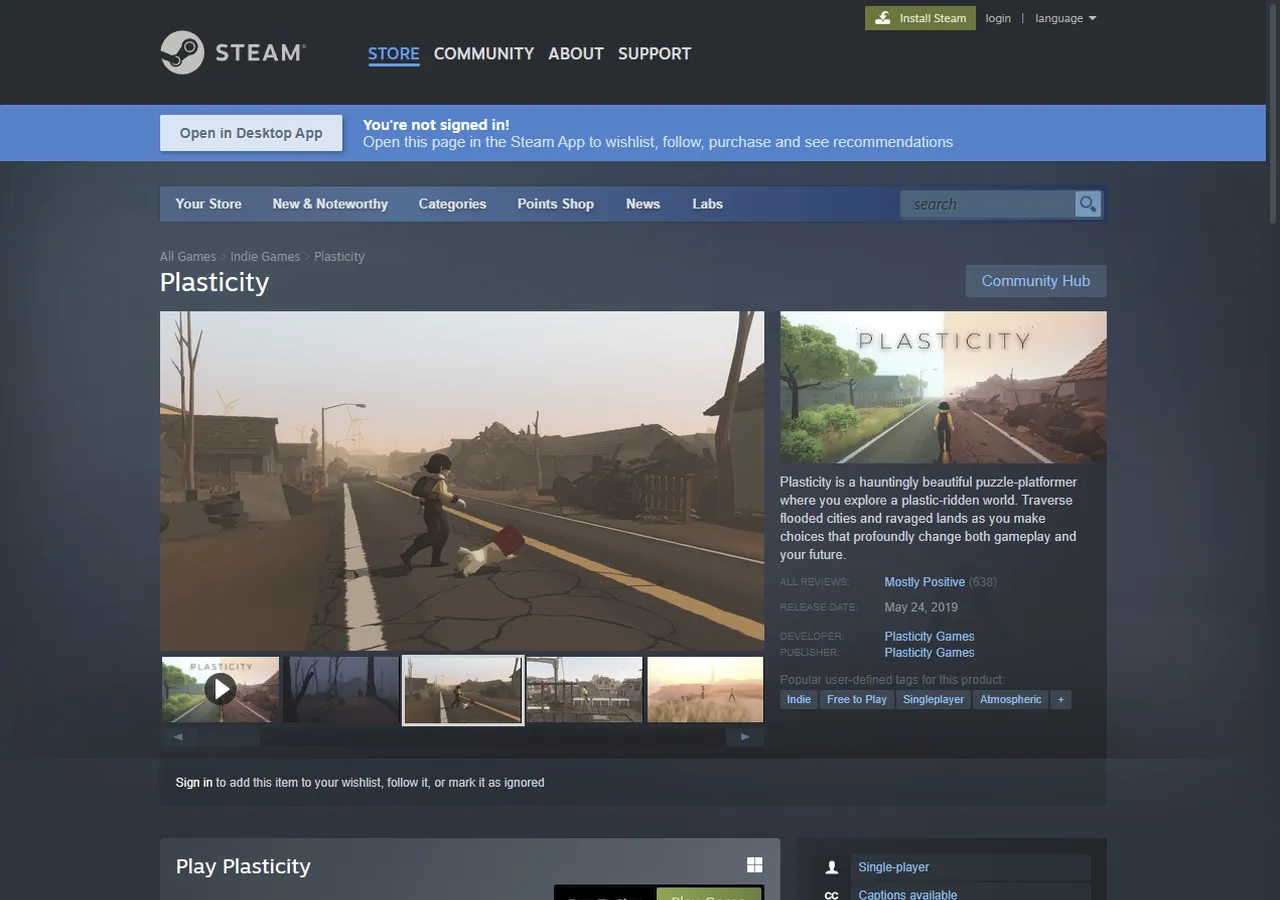Click right arrow of screenshot strip

pos(745,737)
